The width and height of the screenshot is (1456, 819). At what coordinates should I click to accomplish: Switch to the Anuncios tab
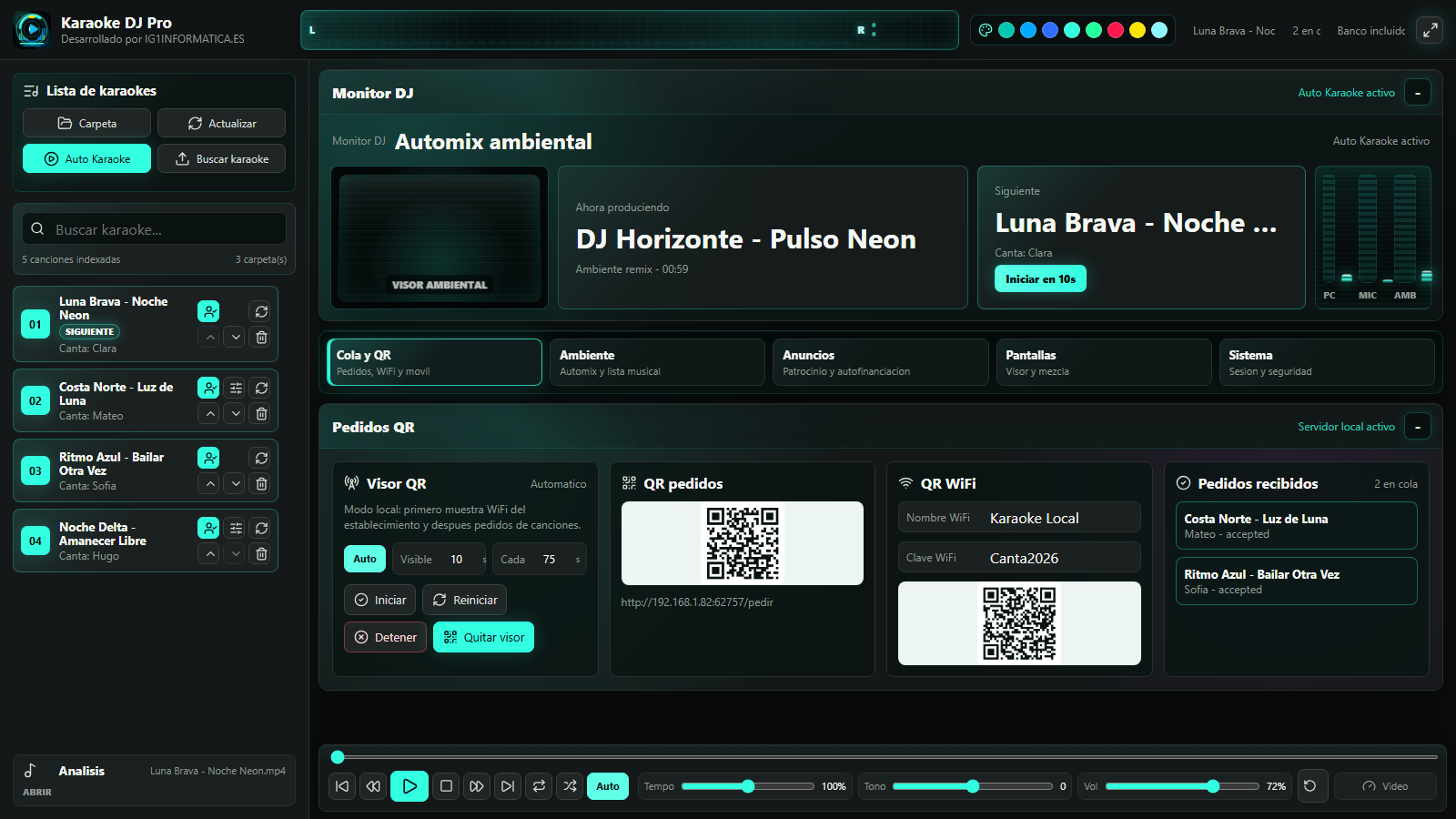pyautogui.click(x=881, y=362)
